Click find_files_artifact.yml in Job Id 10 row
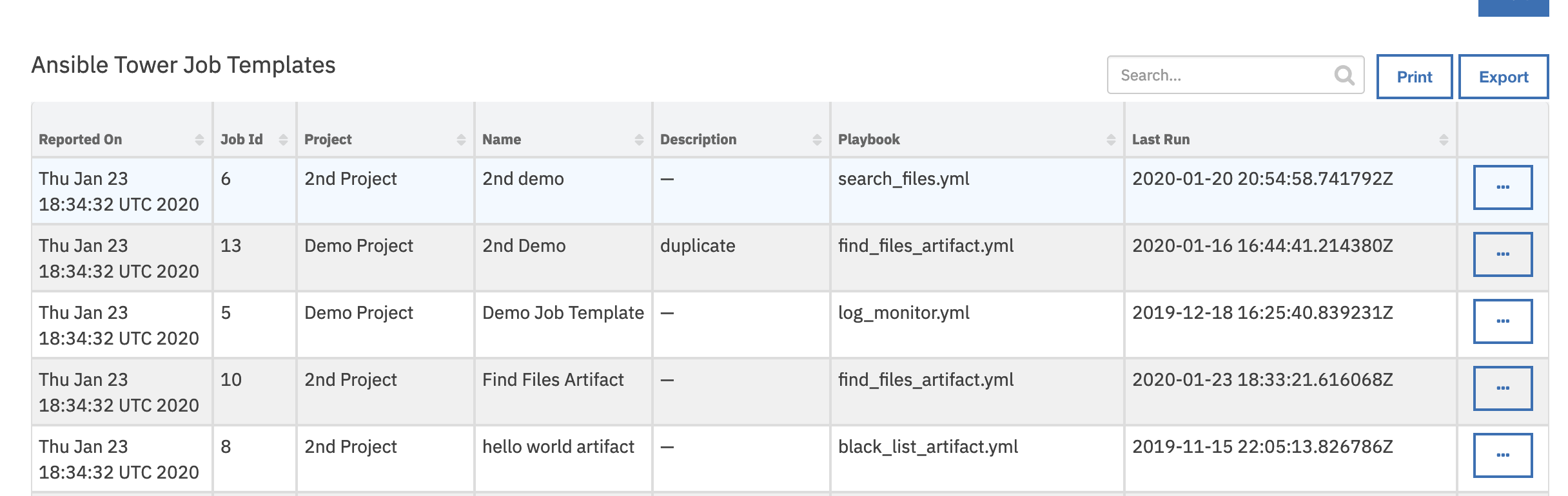The image size is (1568, 496). pyautogui.click(x=977, y=392)
